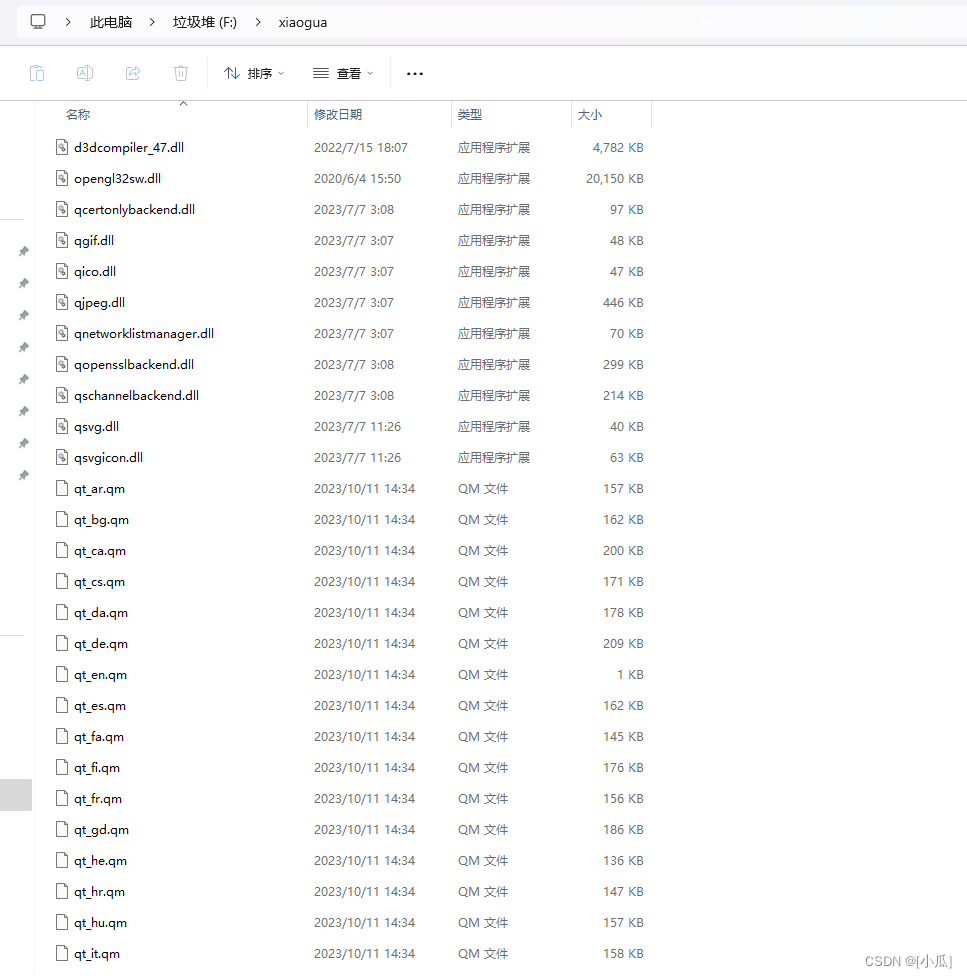967x978 pixels.
Task: Click size 20,150 KB cell
Action: (x=615, y=179)
